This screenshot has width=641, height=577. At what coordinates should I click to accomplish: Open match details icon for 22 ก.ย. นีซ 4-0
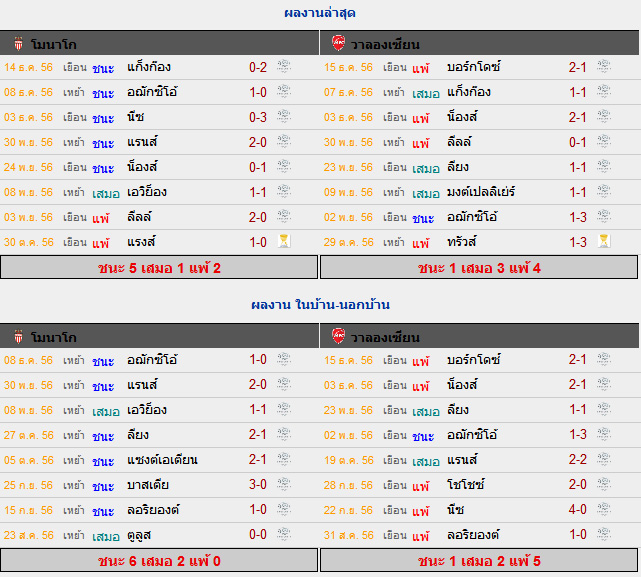click(x=604, y=509)
